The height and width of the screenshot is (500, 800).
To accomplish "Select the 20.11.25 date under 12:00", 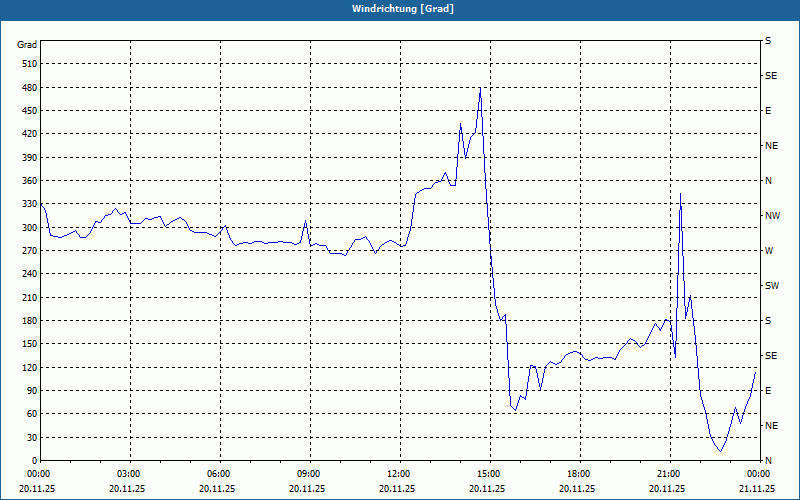I will coord(397,488).
